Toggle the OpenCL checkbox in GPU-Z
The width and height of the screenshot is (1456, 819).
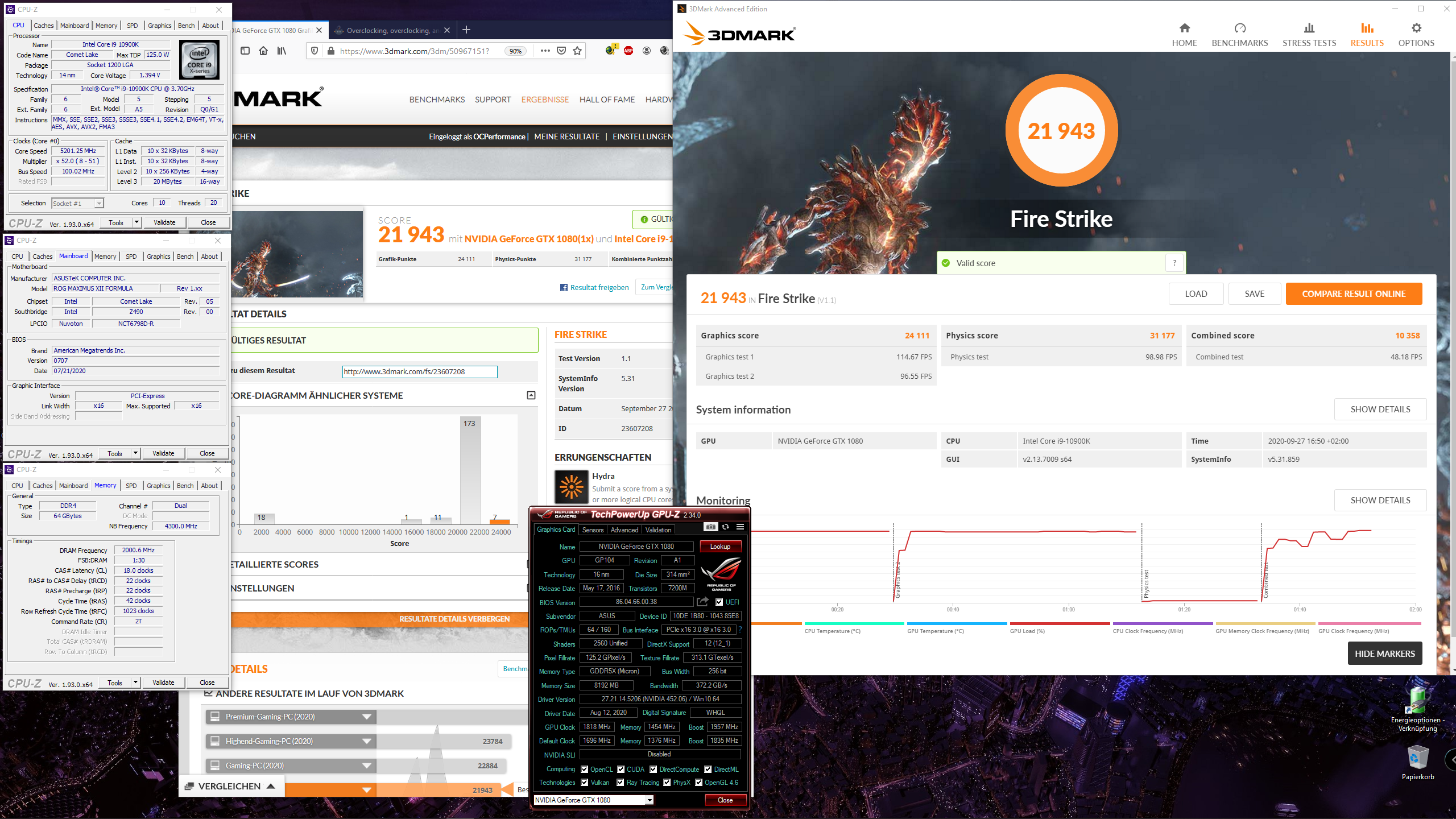(584, 769)
